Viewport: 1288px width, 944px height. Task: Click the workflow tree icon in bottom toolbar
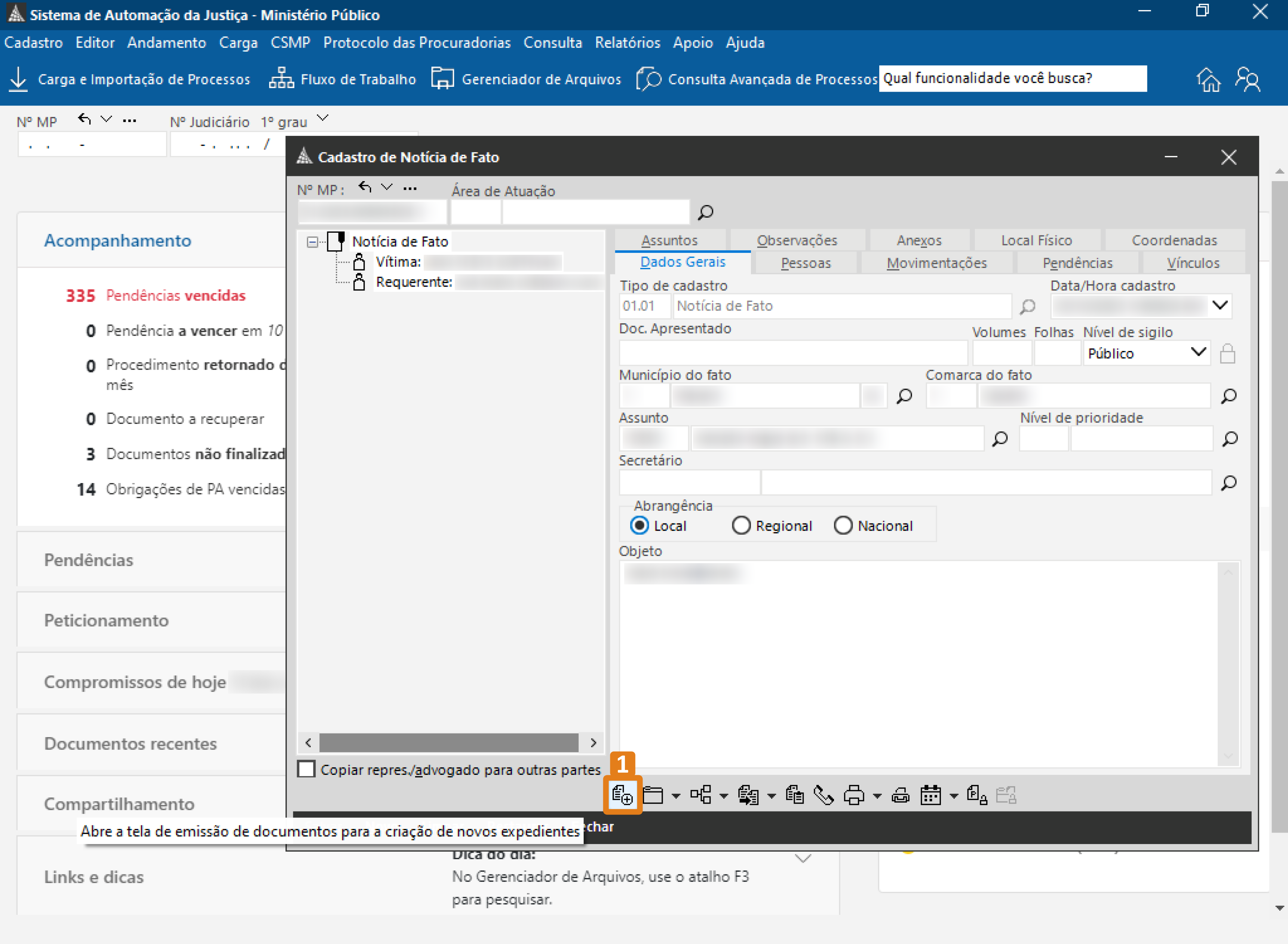coord(701,795)
